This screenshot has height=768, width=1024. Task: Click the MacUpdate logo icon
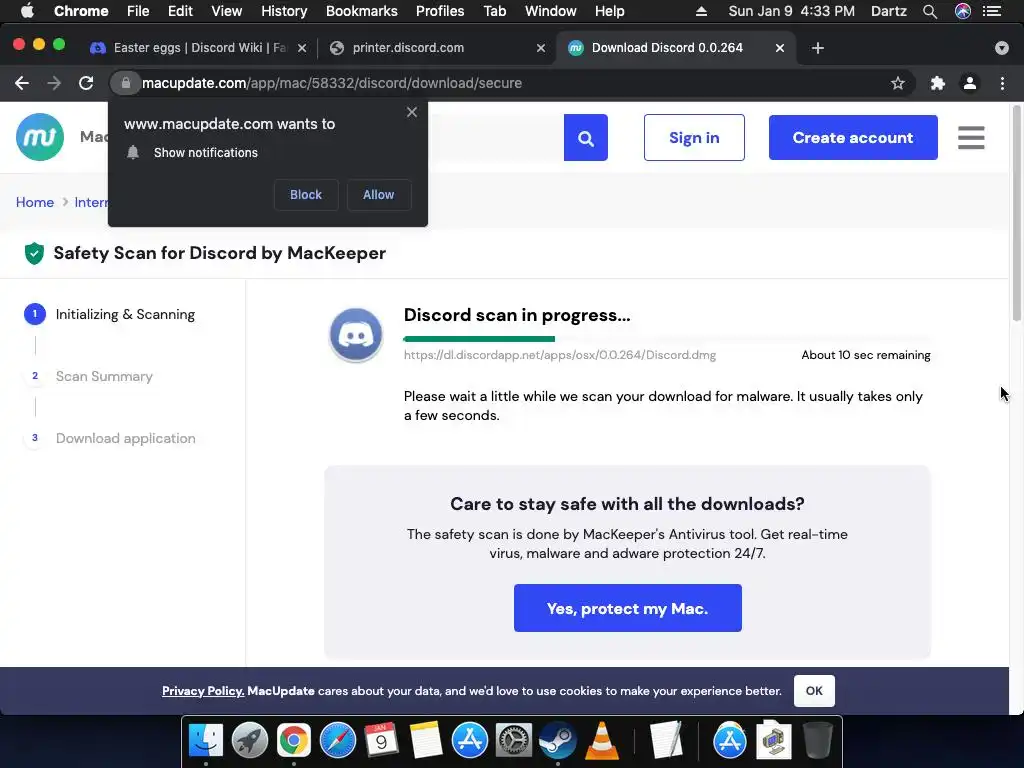40,137
